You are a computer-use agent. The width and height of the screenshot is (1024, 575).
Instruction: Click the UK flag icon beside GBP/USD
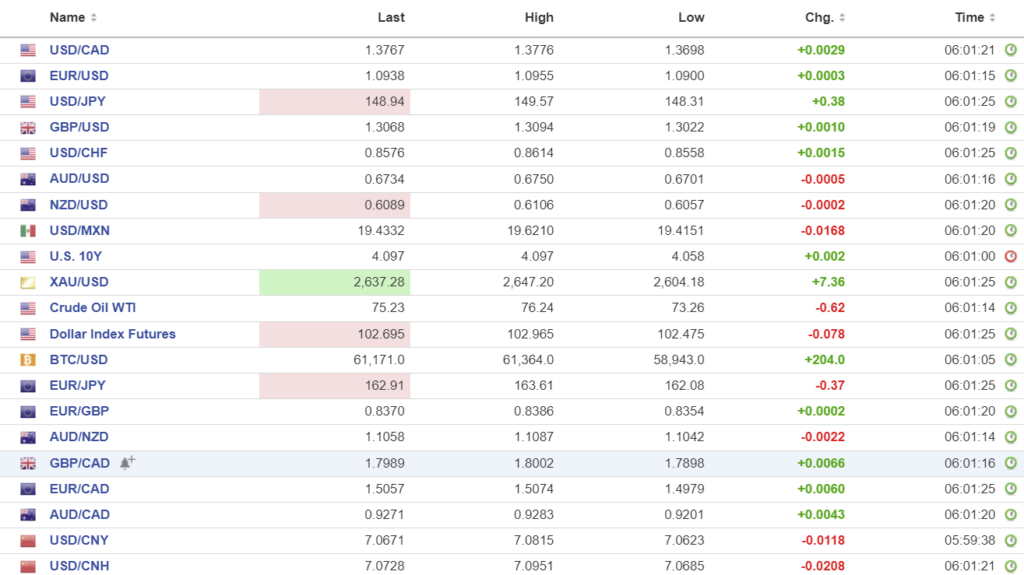(28, 127)
